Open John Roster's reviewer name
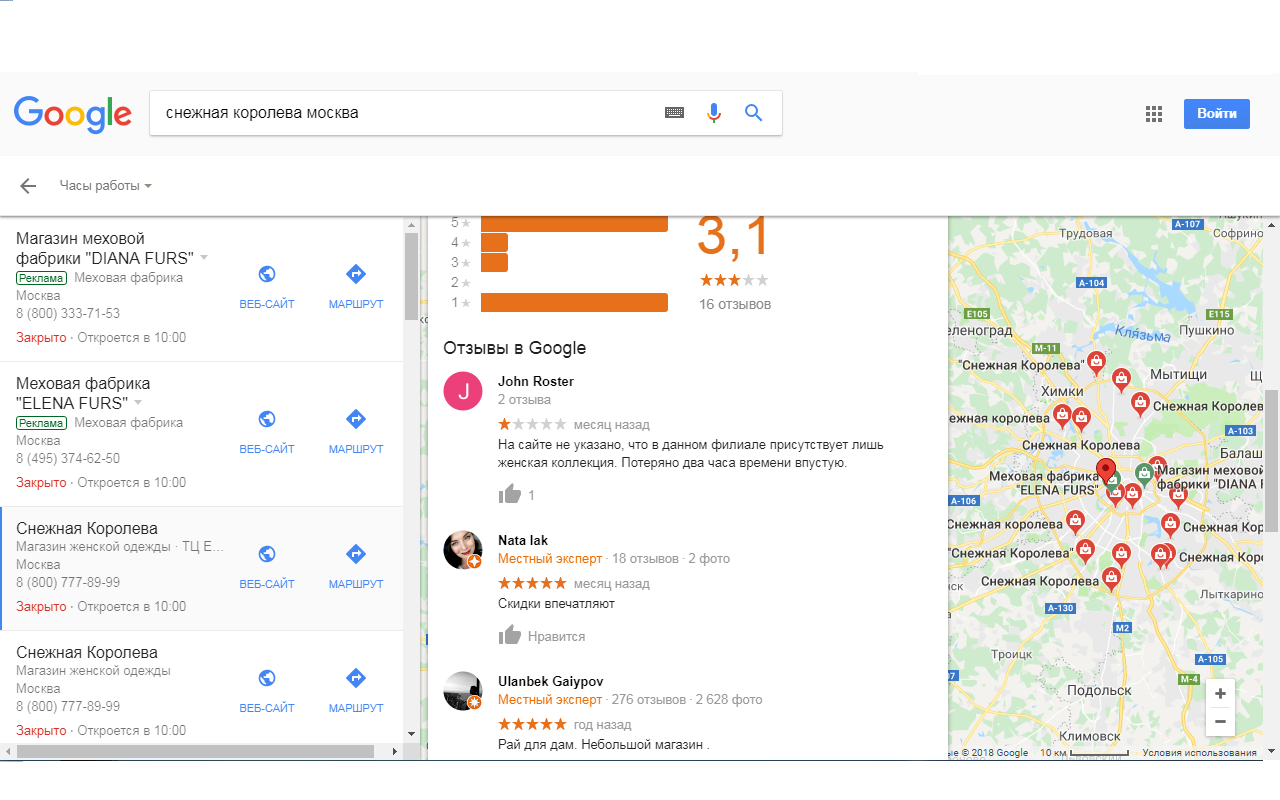The image size is (1280, 800). (536, 381)
